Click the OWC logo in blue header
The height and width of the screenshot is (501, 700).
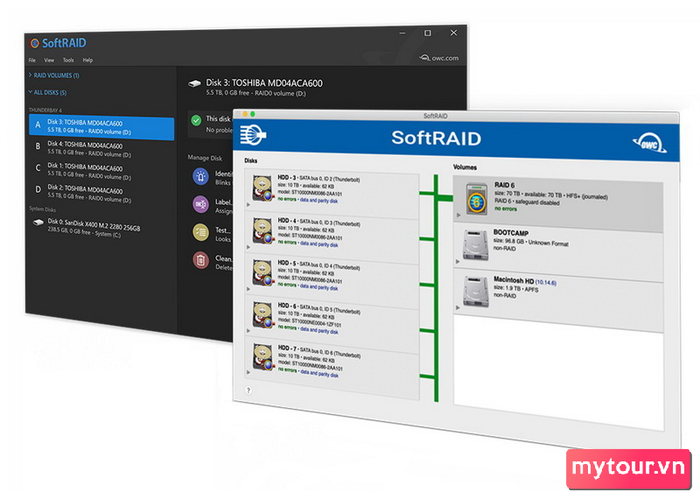tap(650, 143)
